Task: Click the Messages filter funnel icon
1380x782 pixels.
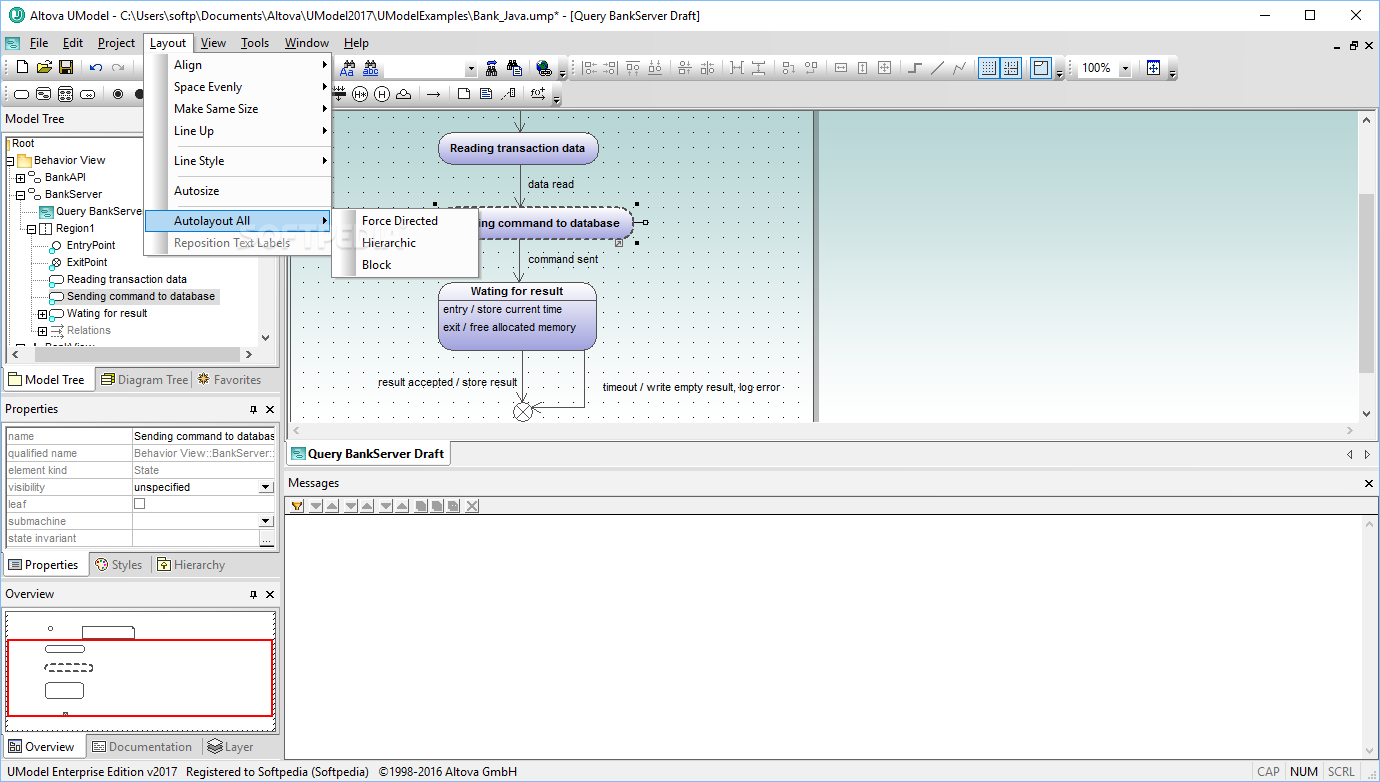Action: click(297, 506)
